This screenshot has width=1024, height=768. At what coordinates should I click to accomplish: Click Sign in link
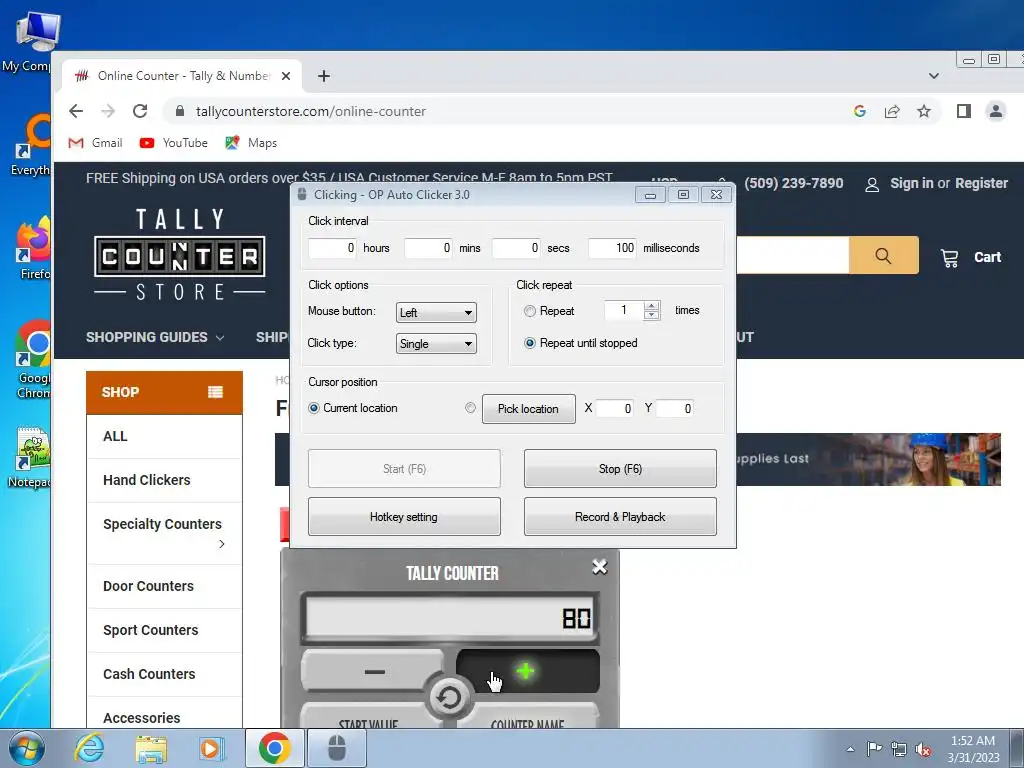click(912, 184)
